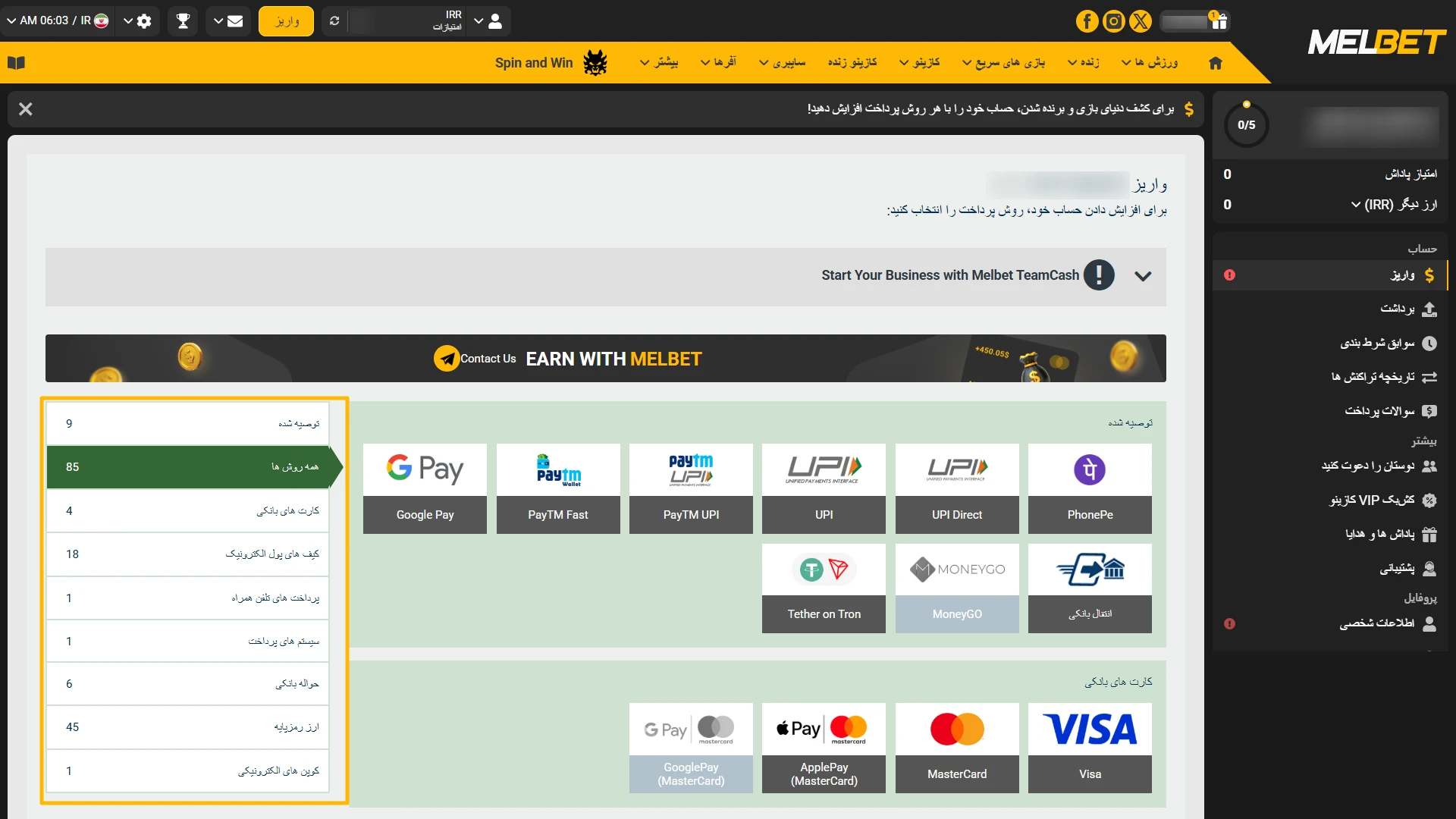Click the 0/5 progress circle
Screen dimensions: 1456x819
coord(1246,125)
